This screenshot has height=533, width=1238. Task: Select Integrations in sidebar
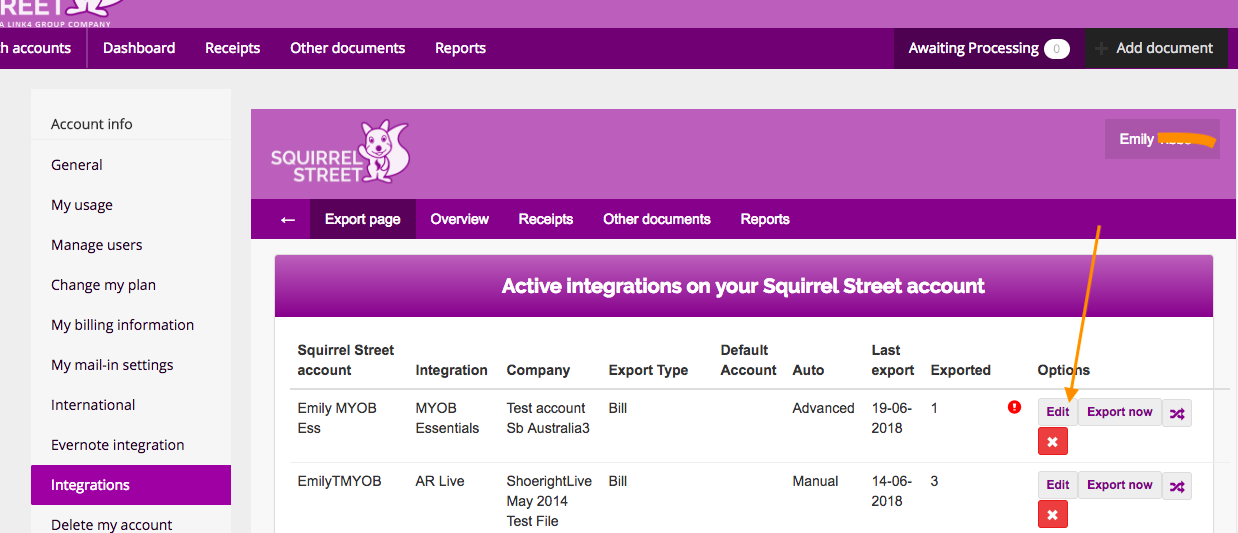tap(131, 485)
